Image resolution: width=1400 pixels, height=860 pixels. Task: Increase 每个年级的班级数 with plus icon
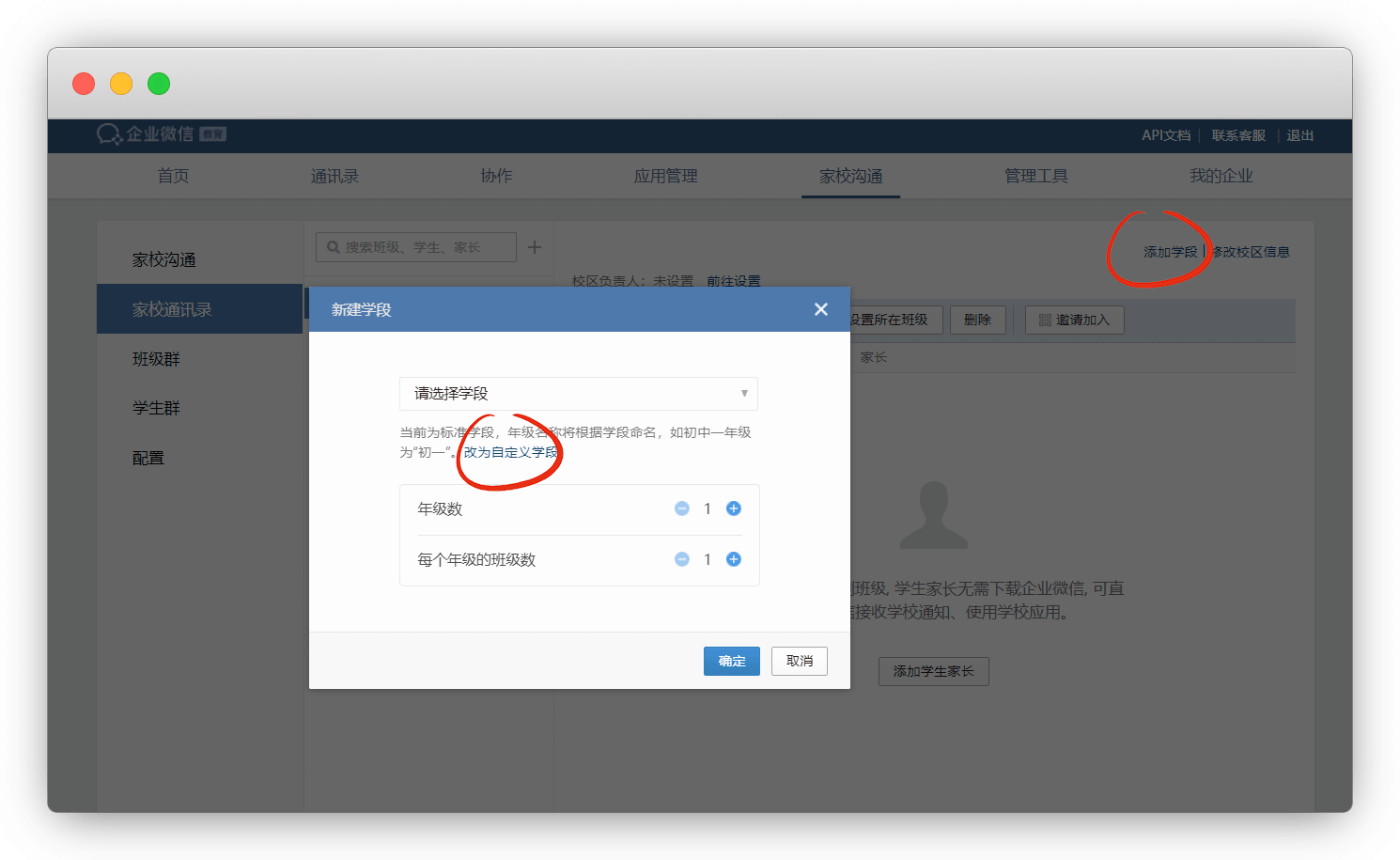pos(734,559)
